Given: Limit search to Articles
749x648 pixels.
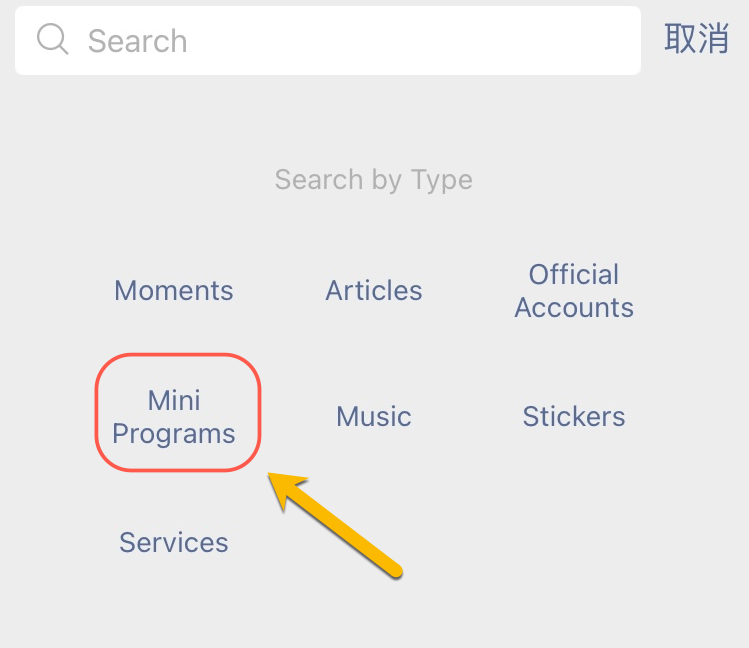Looking at the screenshot, I should [x=374, y=291].
